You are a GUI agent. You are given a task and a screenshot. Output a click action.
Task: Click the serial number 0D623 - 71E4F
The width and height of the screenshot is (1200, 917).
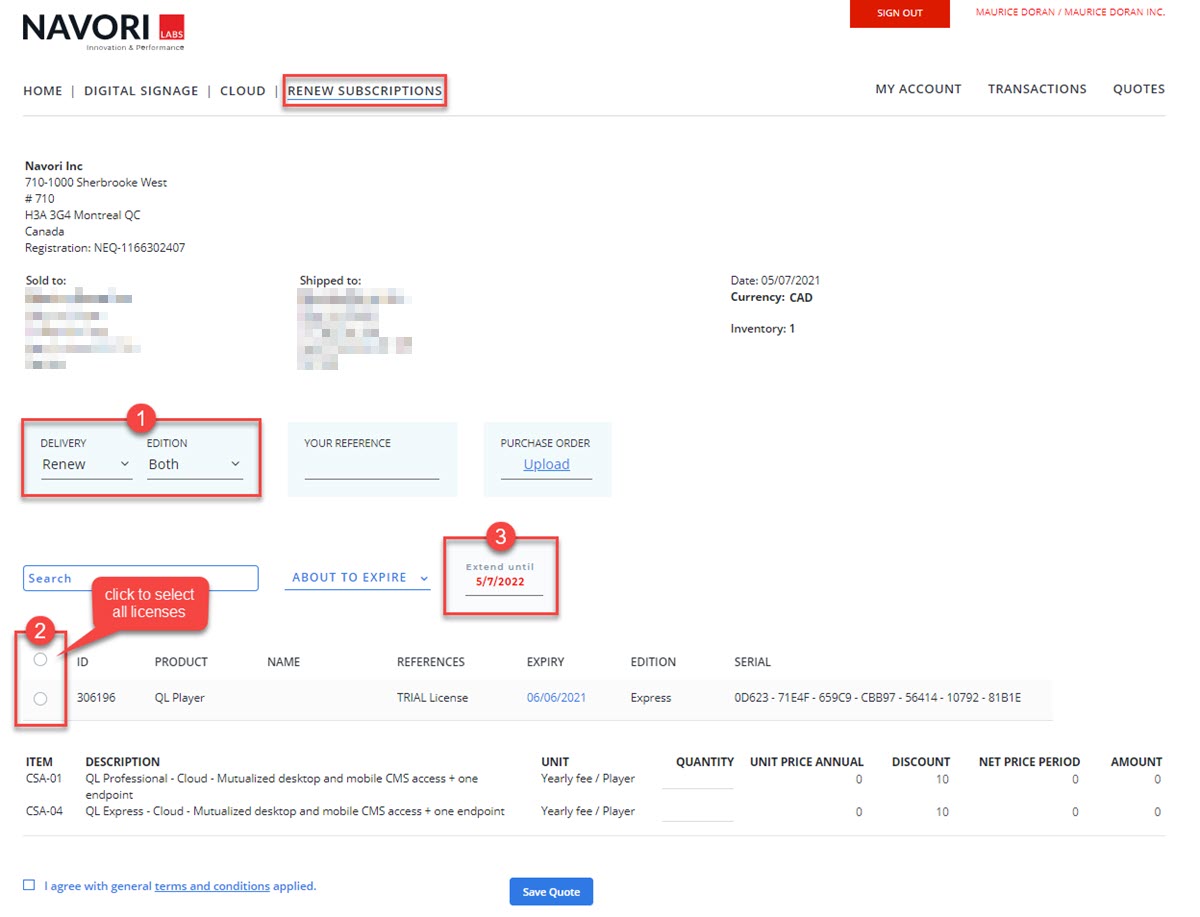(x=878, y=698)
